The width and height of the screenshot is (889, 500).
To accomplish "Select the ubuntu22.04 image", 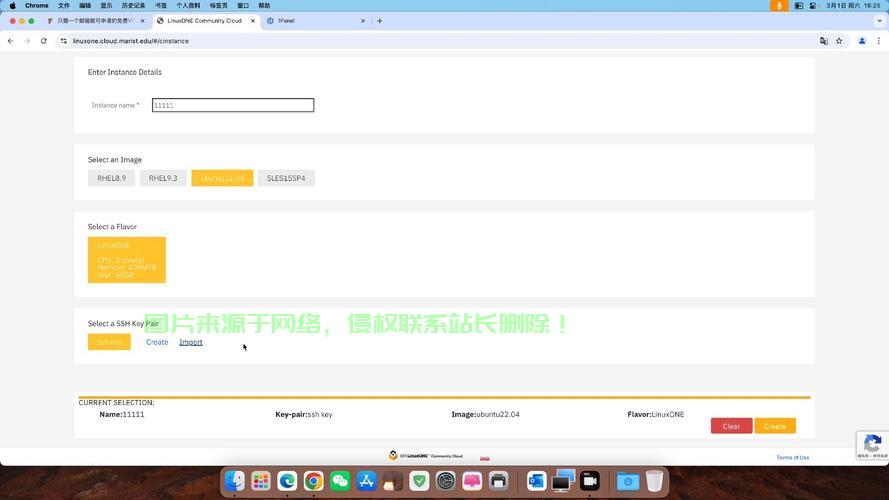I will point(222,178).
